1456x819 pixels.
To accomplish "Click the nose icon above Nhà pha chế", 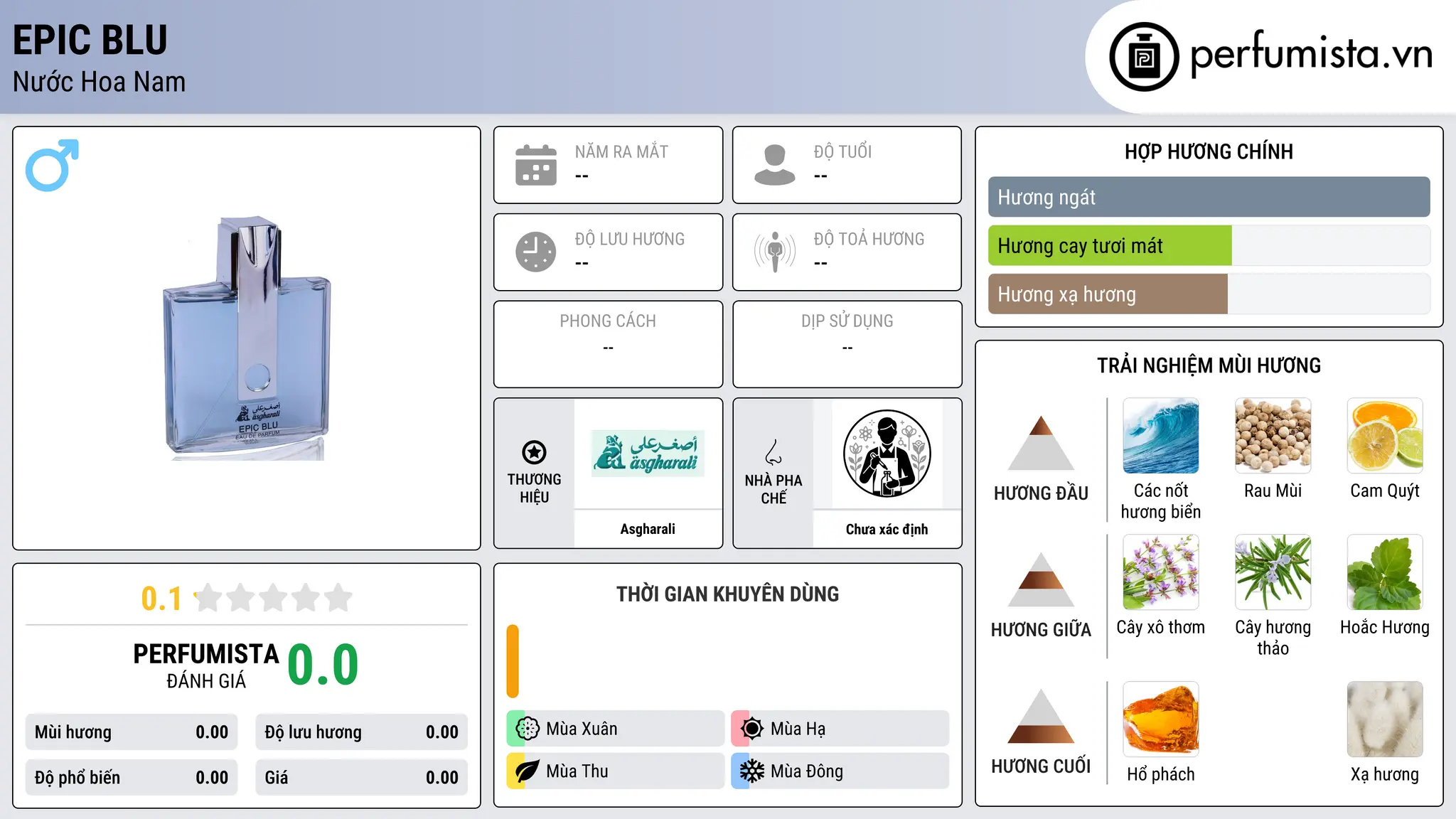I will 773,452.
